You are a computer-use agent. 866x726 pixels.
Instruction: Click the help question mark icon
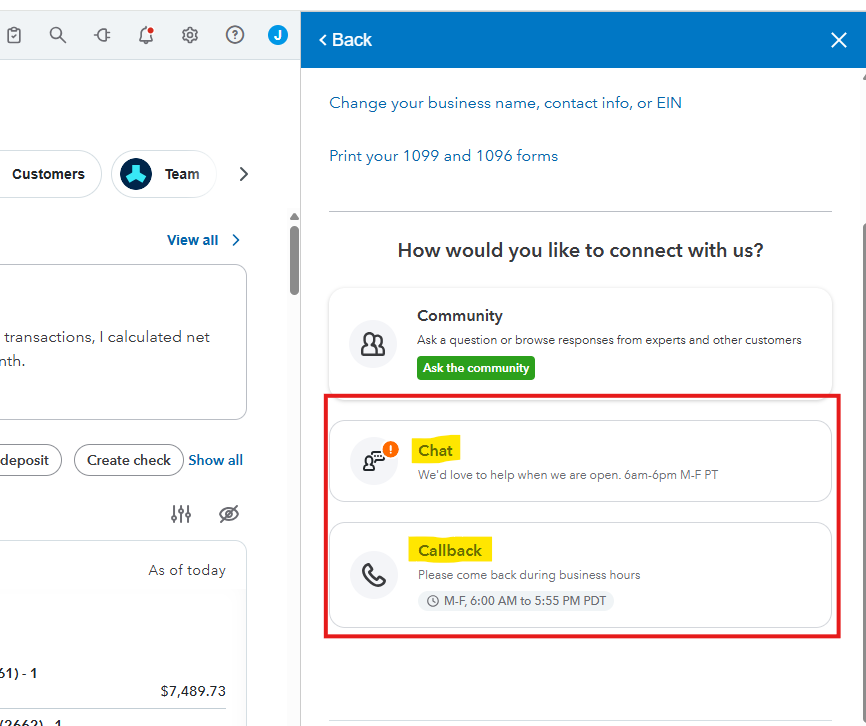[x=235, y=36]
